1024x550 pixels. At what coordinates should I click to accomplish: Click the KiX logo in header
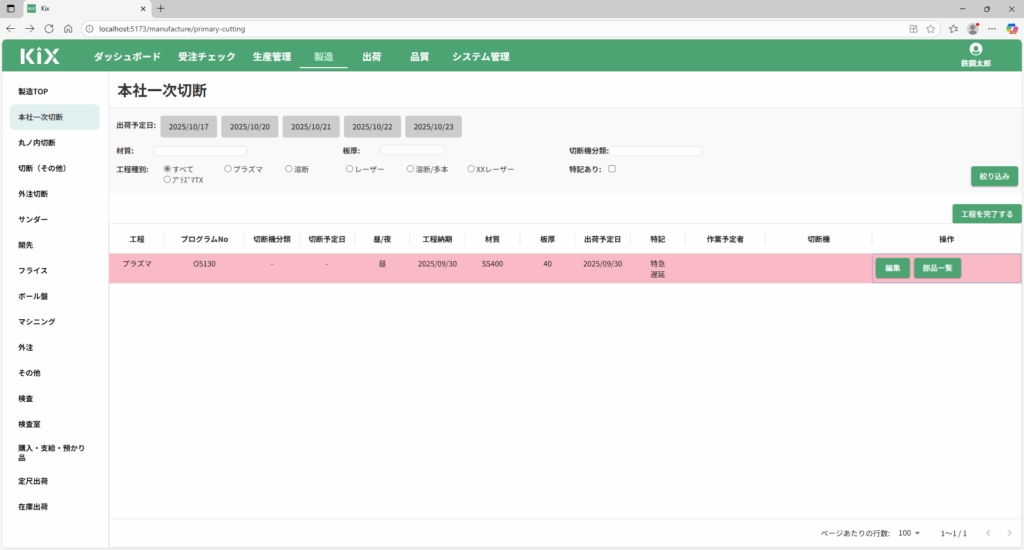[40, 57]
